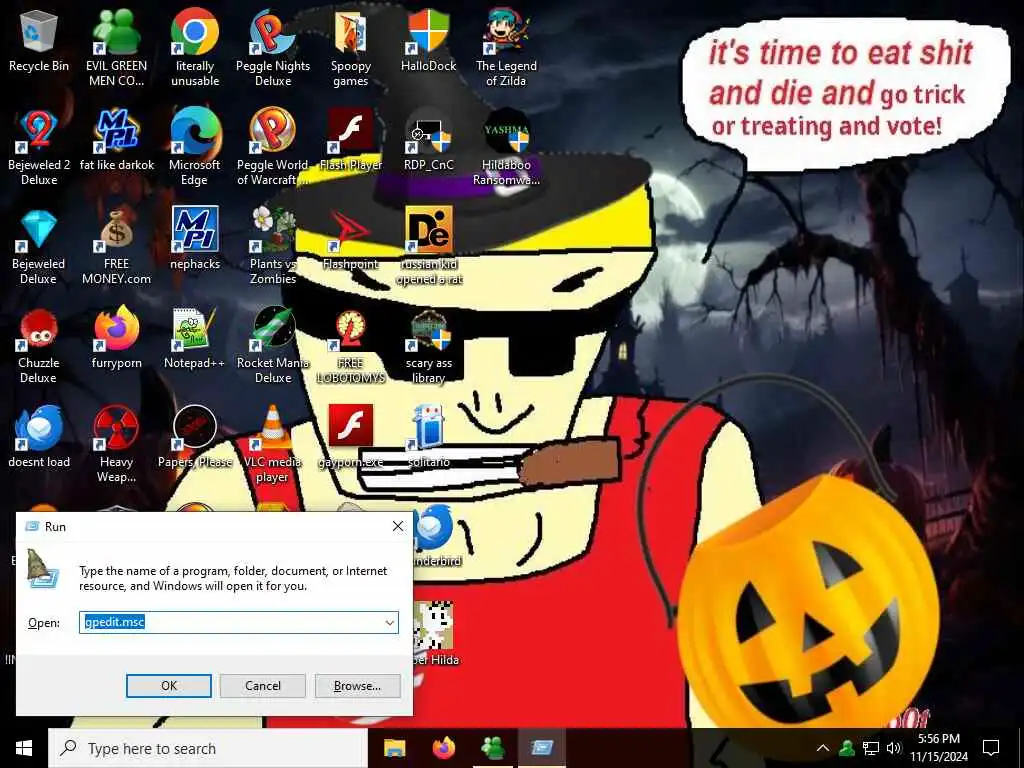Open the Flash Player desktop icon
The width and height of the screenshot is (1024, 768).
click(351, 140)
